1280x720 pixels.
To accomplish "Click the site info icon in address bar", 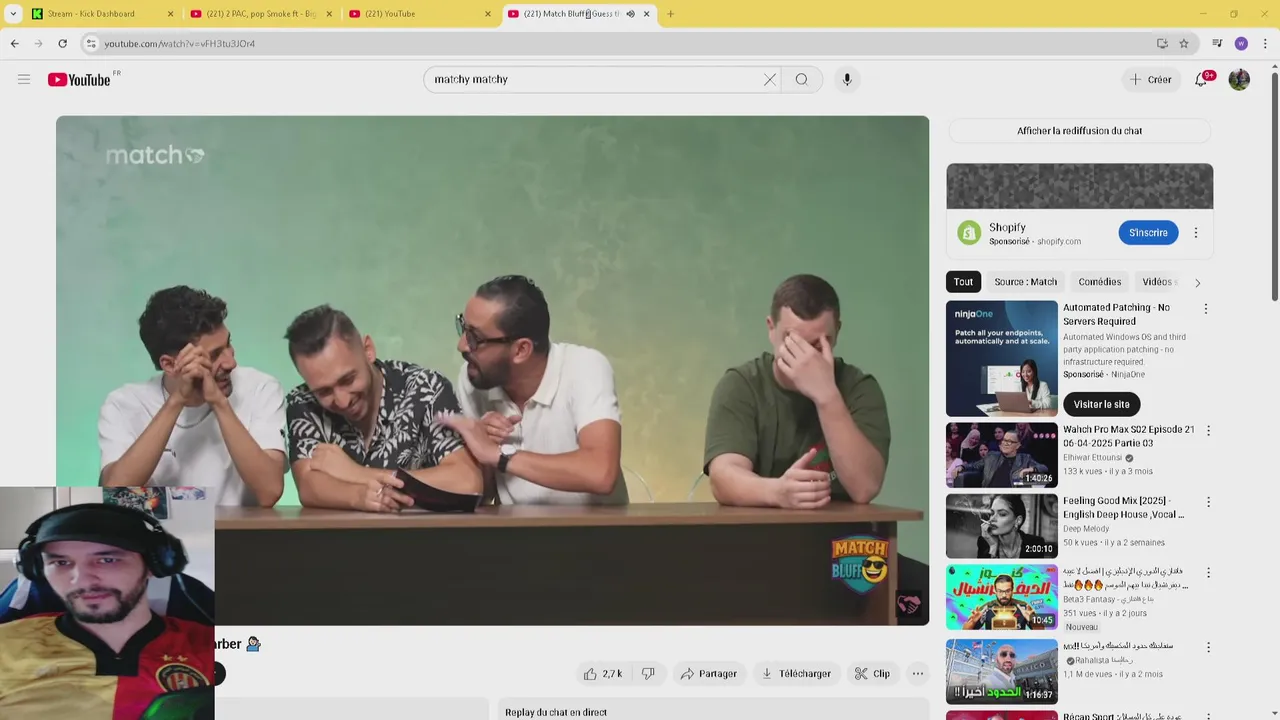I will [x=91, y=43].
